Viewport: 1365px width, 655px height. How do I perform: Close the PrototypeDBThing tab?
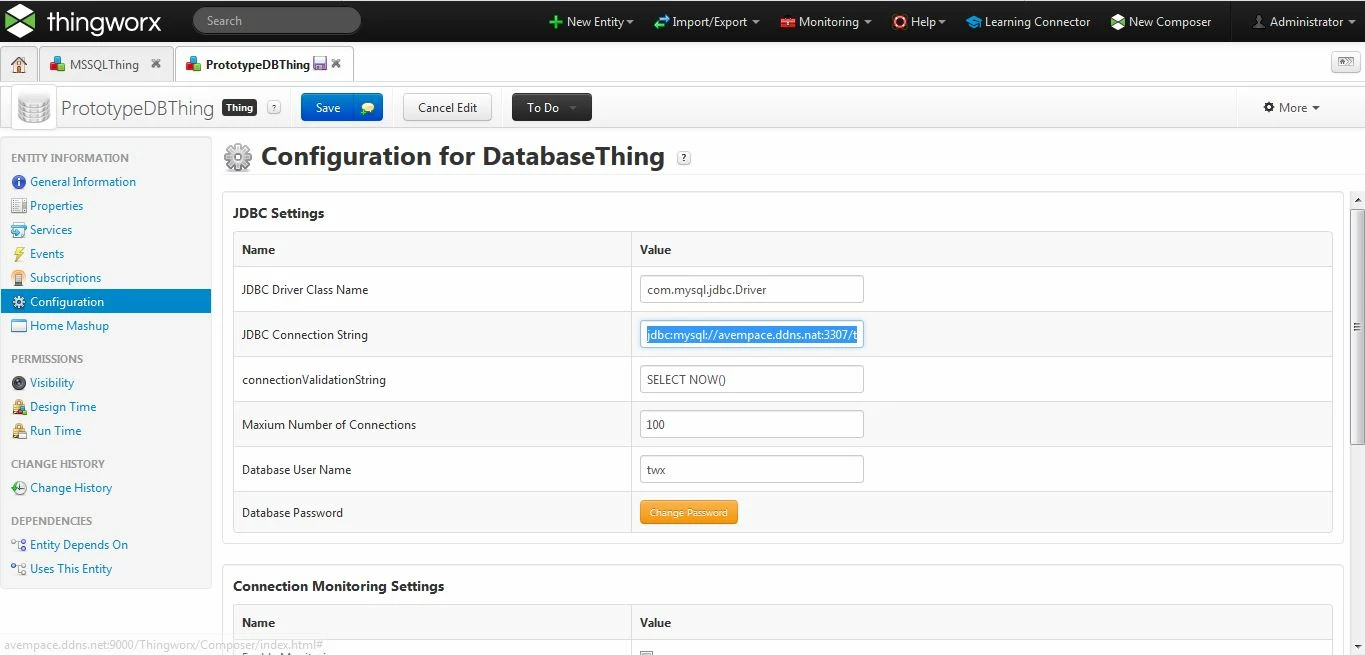coord(336,63)
